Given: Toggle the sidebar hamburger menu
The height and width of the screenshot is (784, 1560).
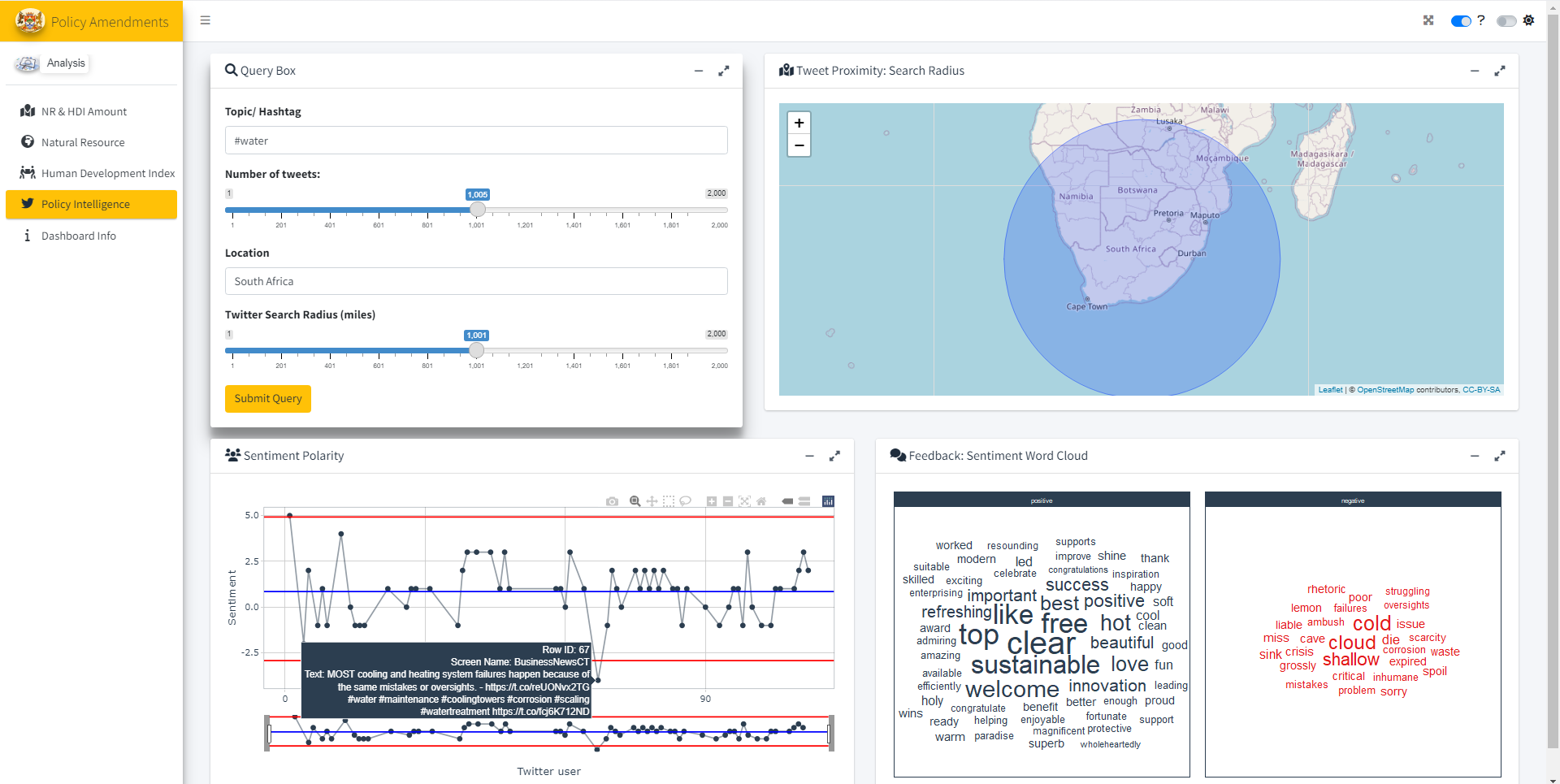Looking at the screenshot, I should click(206, 20).
